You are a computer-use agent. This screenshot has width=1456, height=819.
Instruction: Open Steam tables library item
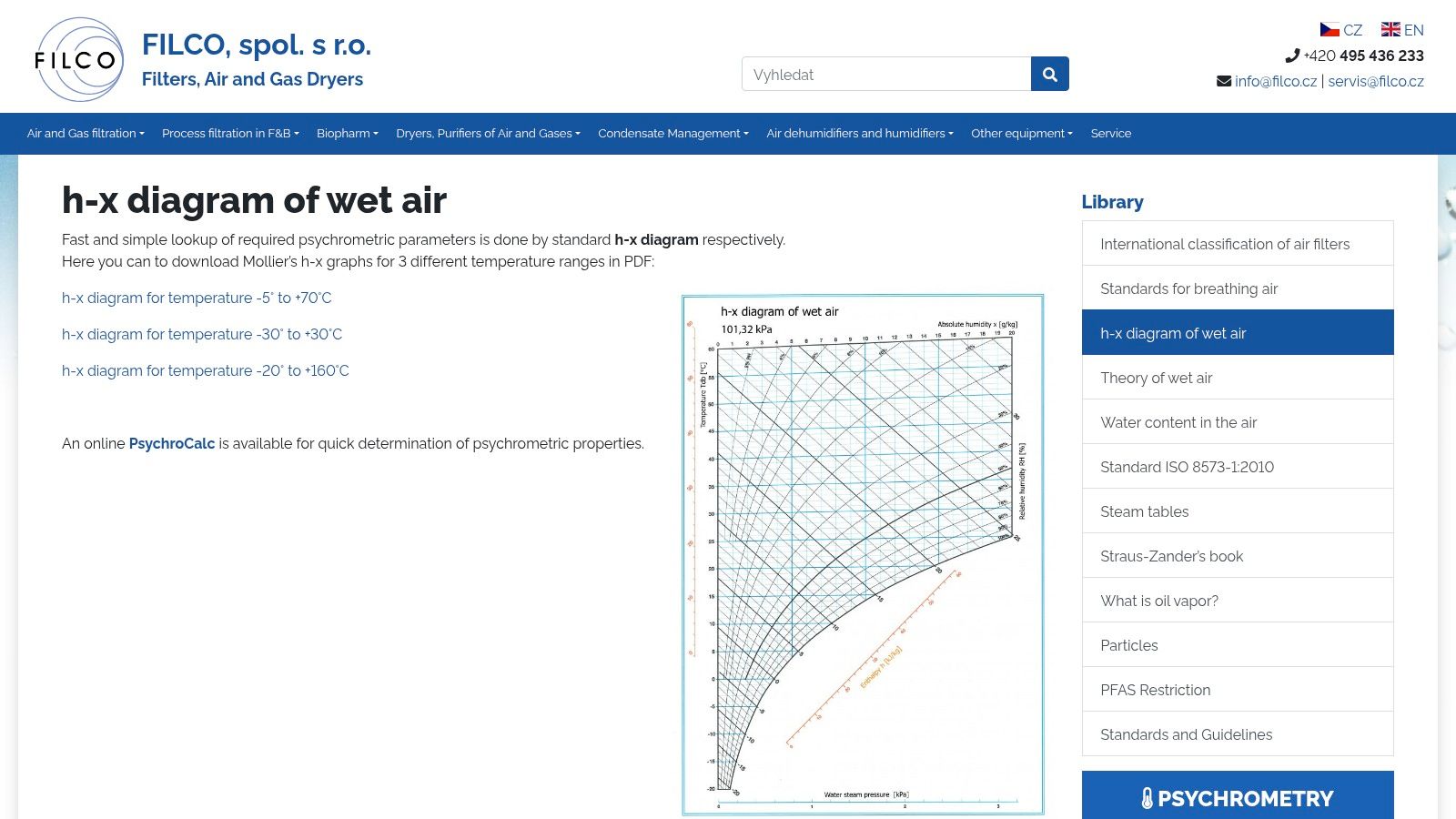click(x=1238, y=511)
